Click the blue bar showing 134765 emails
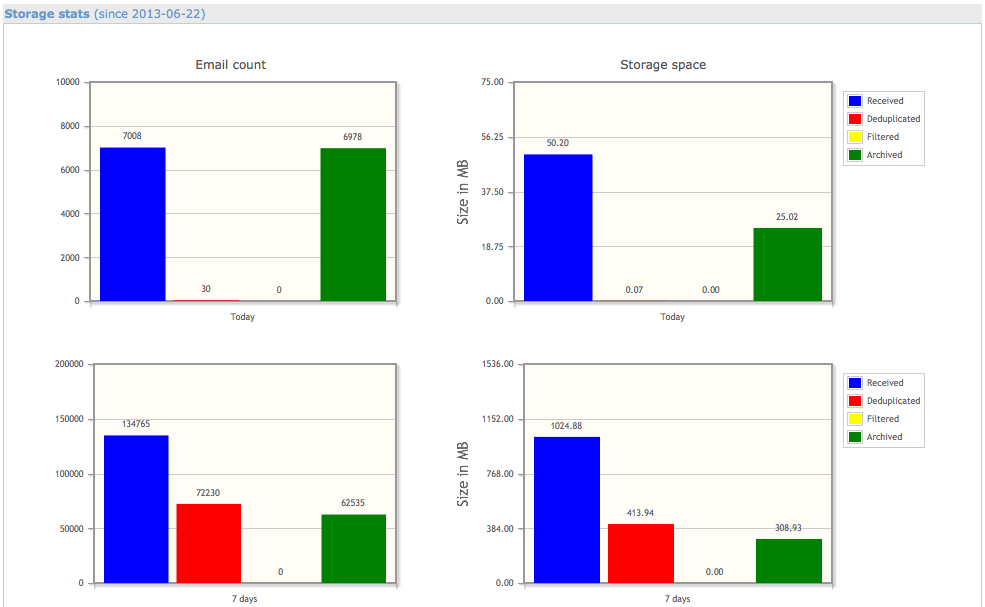The height and width of the screenshot is (607, 985). click(x=136, y=509)
